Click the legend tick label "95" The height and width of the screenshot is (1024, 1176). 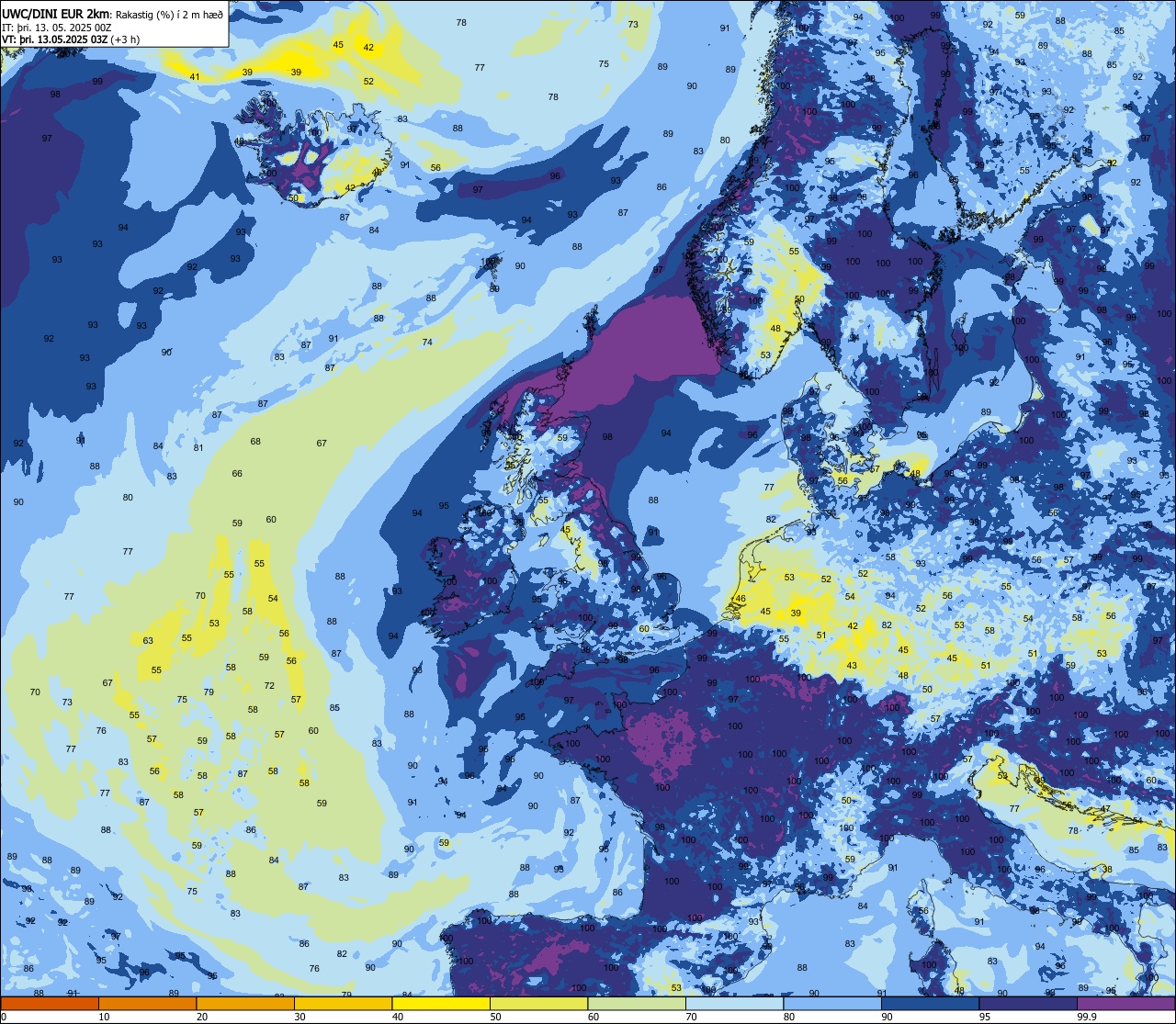tap(985, 1017)
